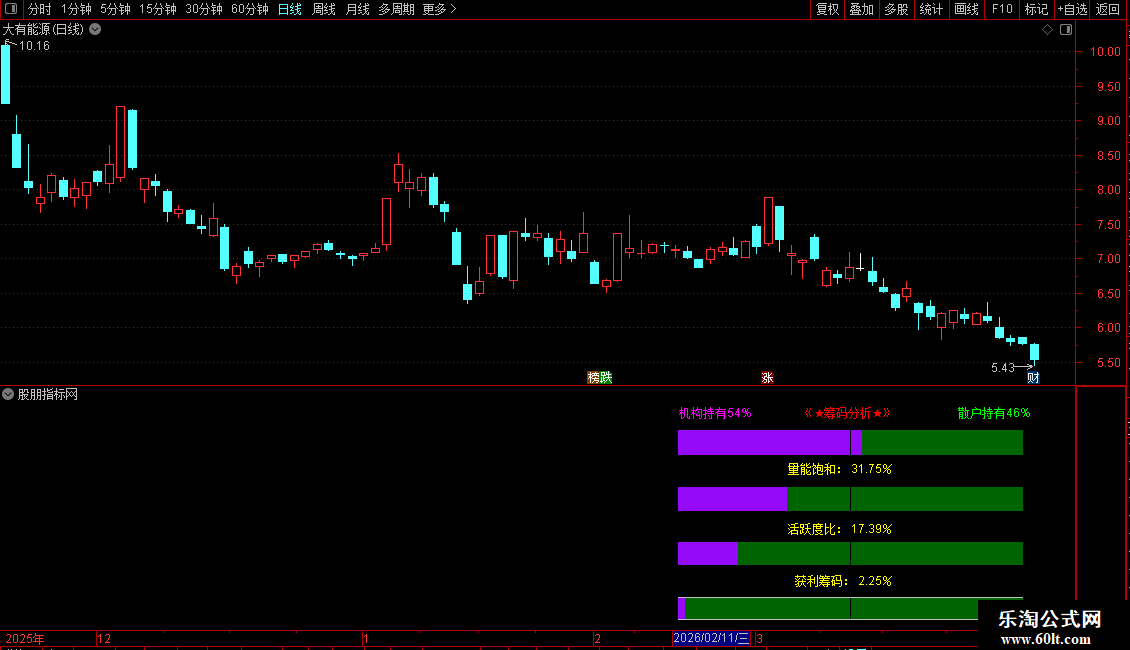Image resolution: width=1130 pixels, height=650 pixels.
Task: Click the 股朋指标网 indicator name
Action: (x=48, y=394)
